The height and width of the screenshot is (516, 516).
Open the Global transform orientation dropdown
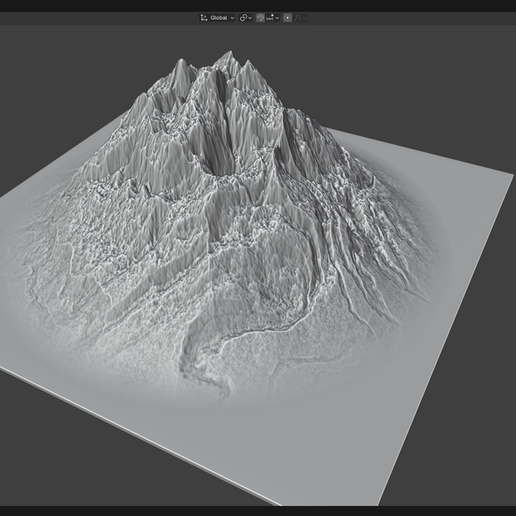[x=217, y=18]
